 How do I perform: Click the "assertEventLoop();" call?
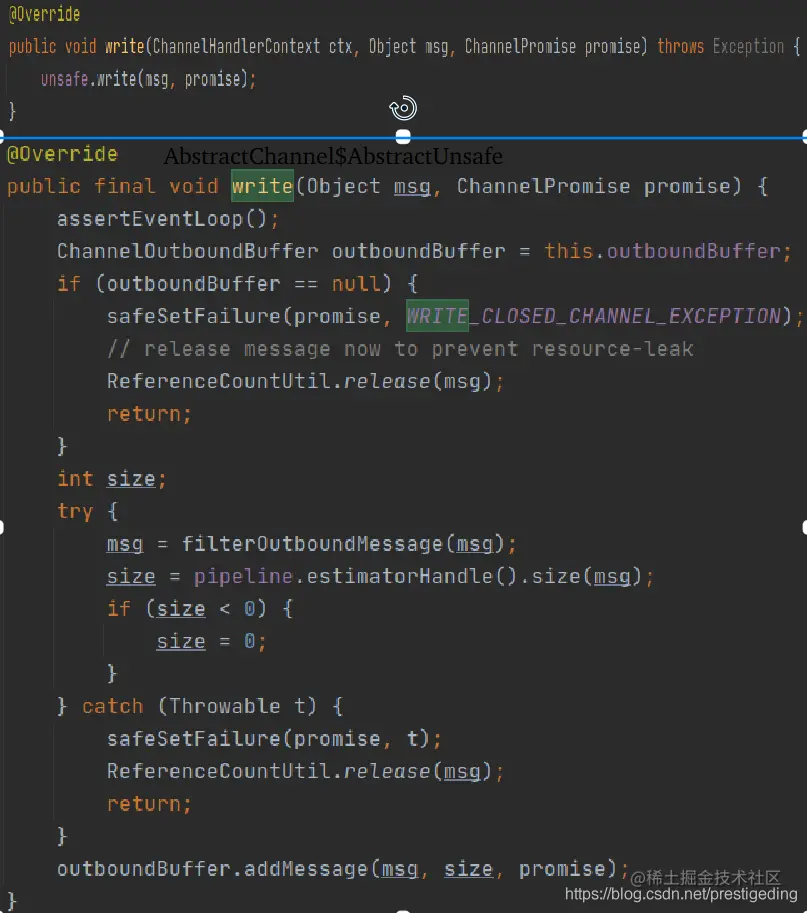click(x=168, y=219)
